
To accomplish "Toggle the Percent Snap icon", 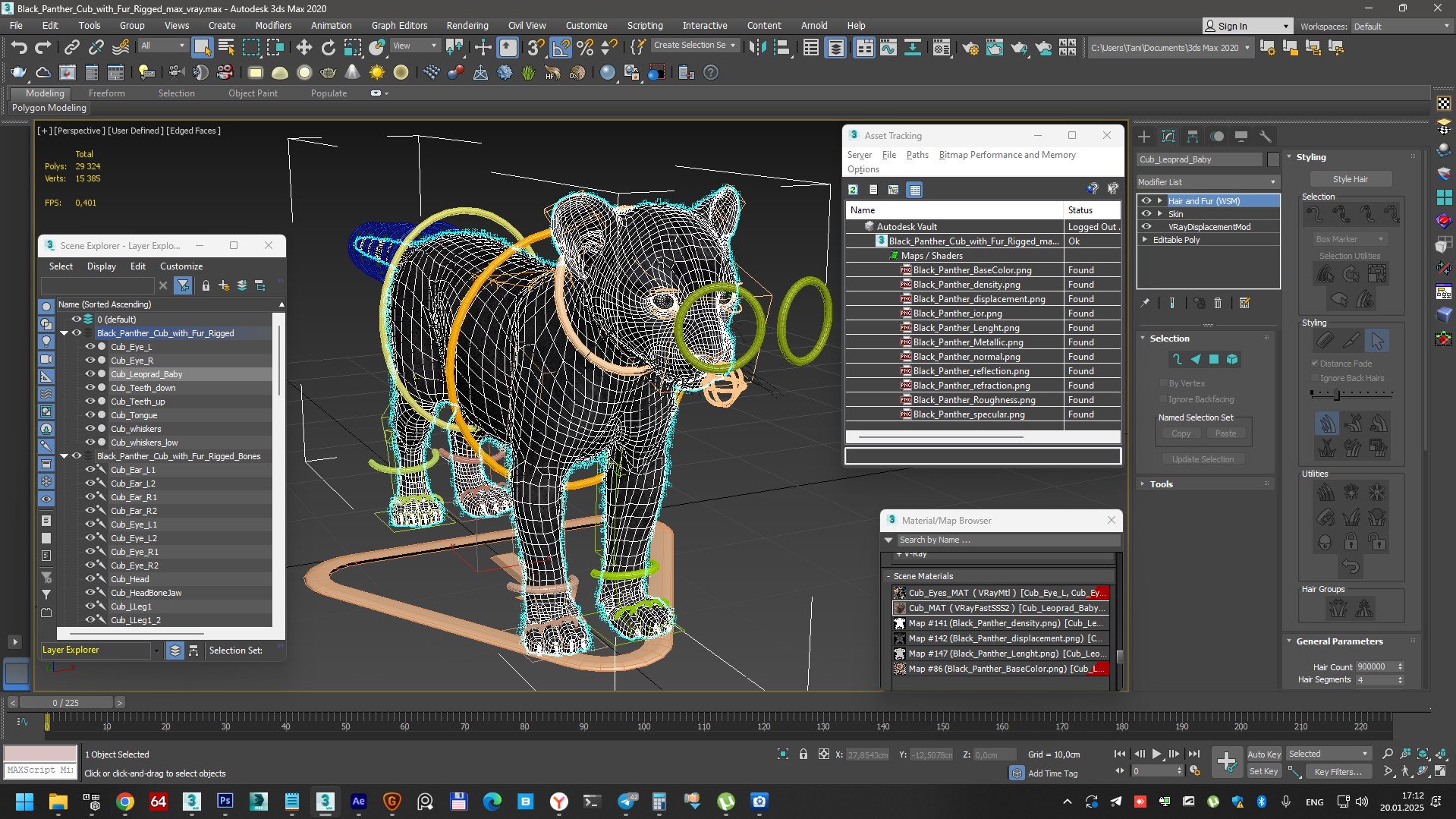I will coord(585,48).
